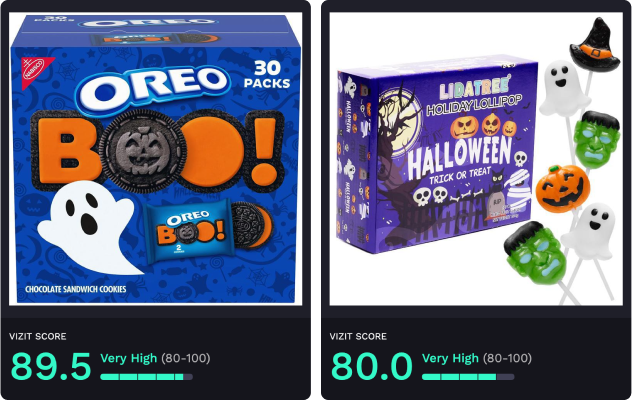
Task: Click the 80.0 Vizit score value
Action: (x=372, y=366)
